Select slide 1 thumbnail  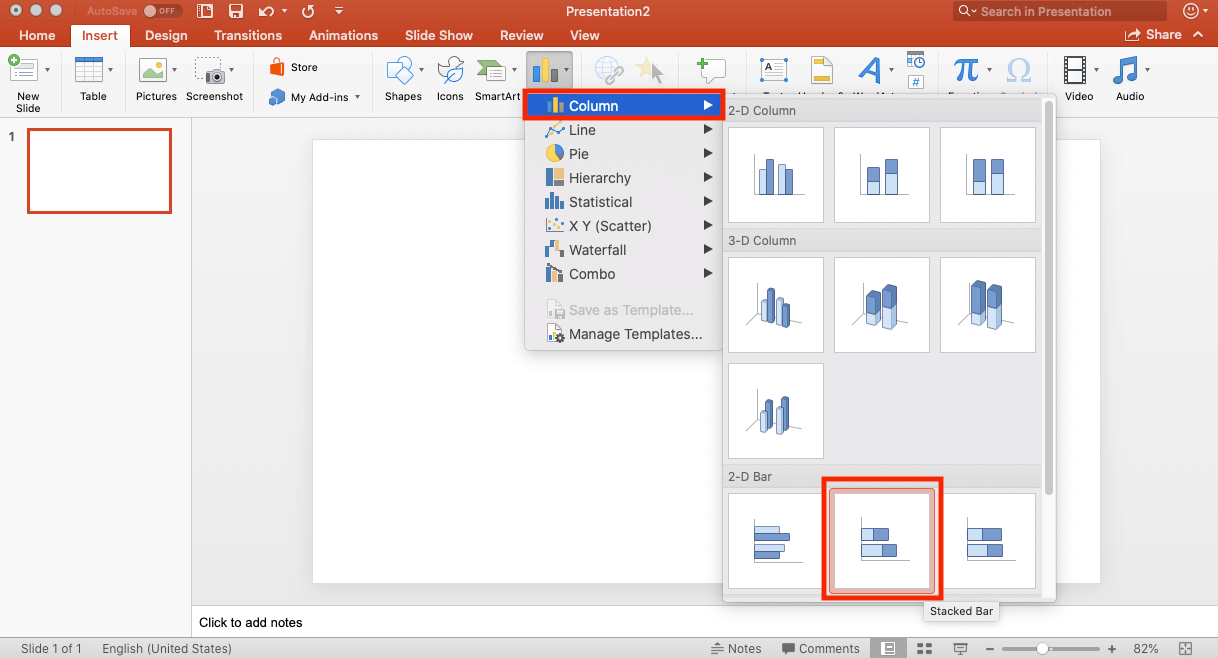tap(99, 171)
